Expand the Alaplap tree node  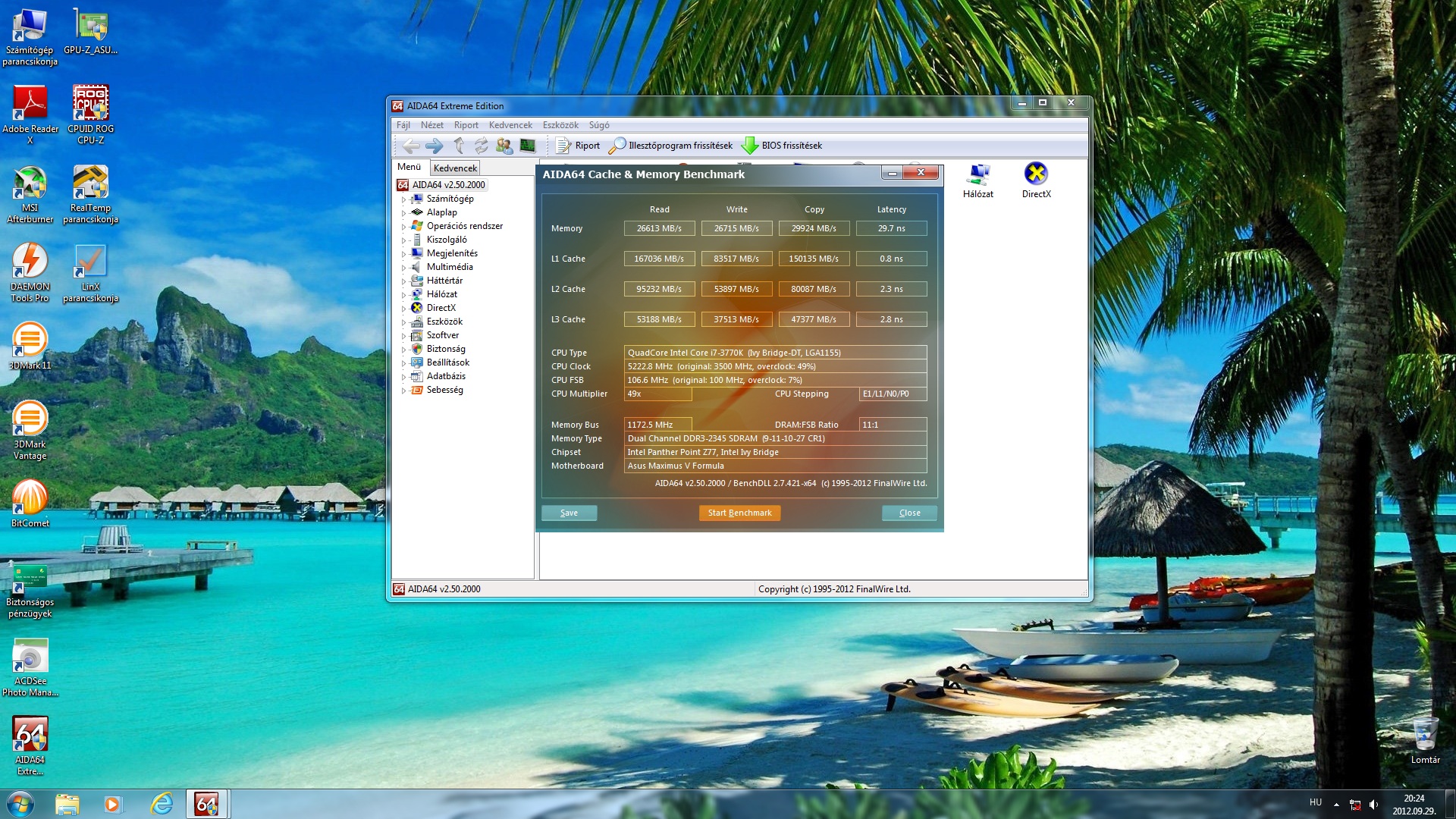pyautogui.click(x=403, y=213)
